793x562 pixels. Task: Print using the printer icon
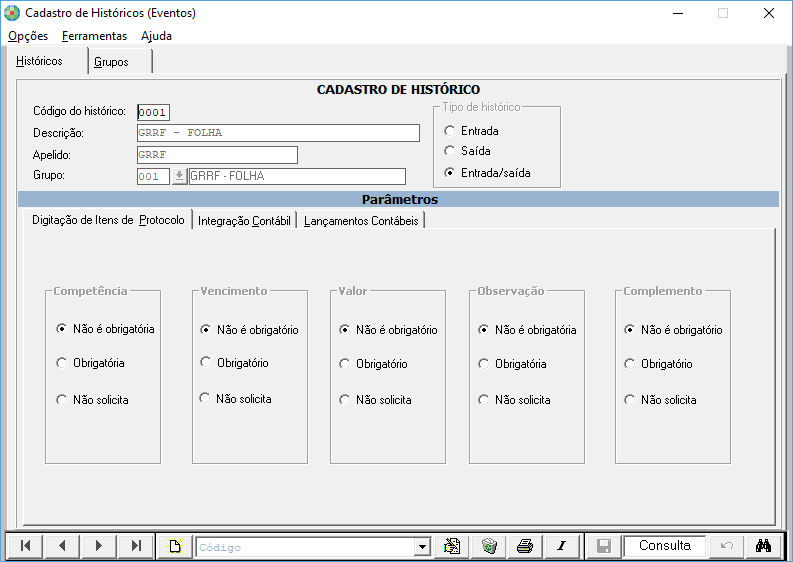[x=525, y=546]
